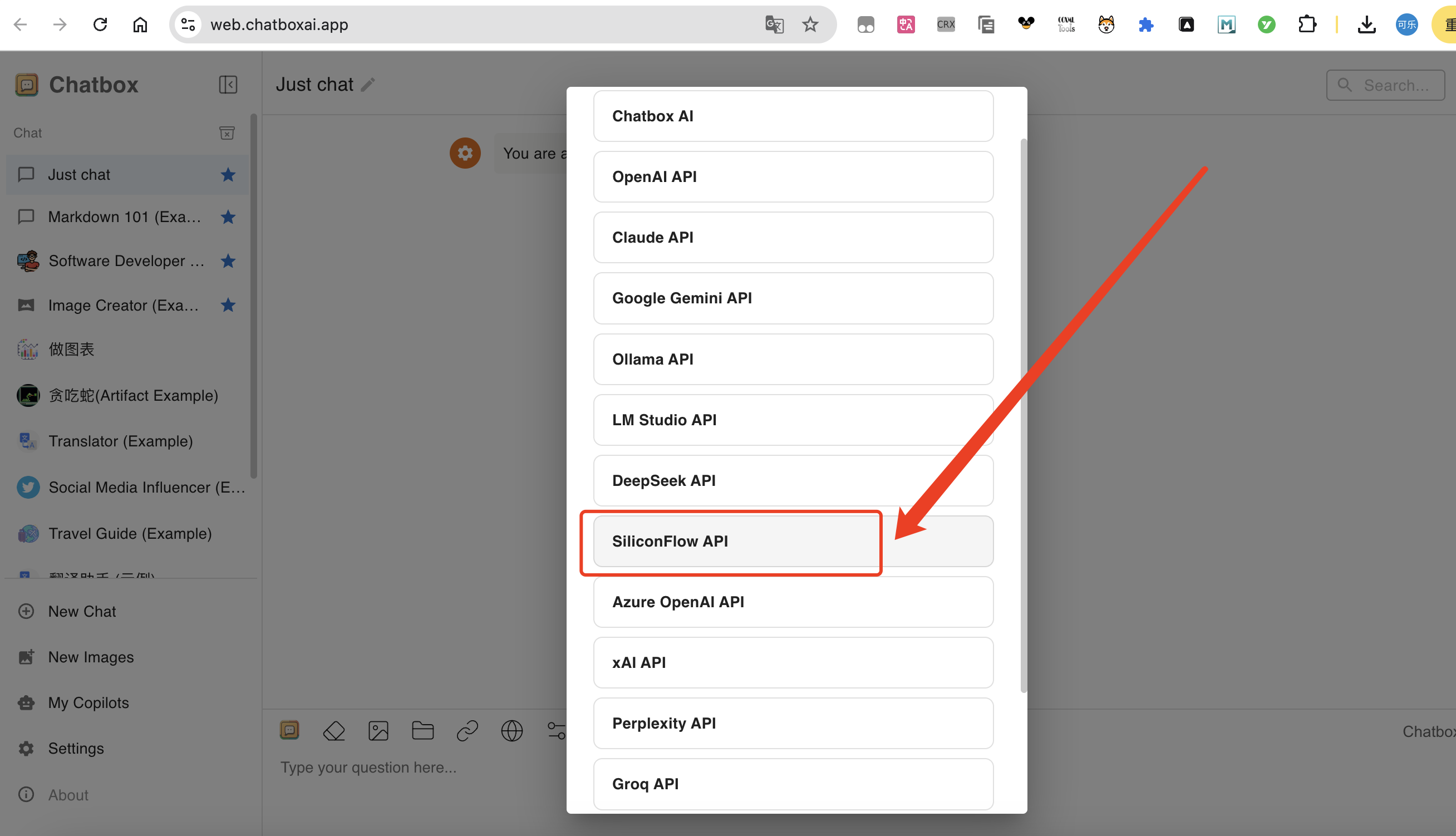Collapse the Chatbox sidebar panel icon
The height and width of the screenshot is (836, 1456).
pos(228,85)
